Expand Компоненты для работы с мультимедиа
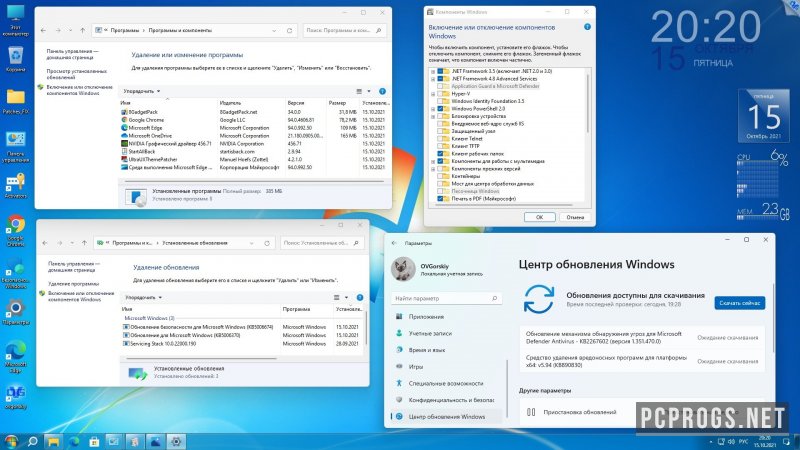800x450 pixels. [433, 161]
